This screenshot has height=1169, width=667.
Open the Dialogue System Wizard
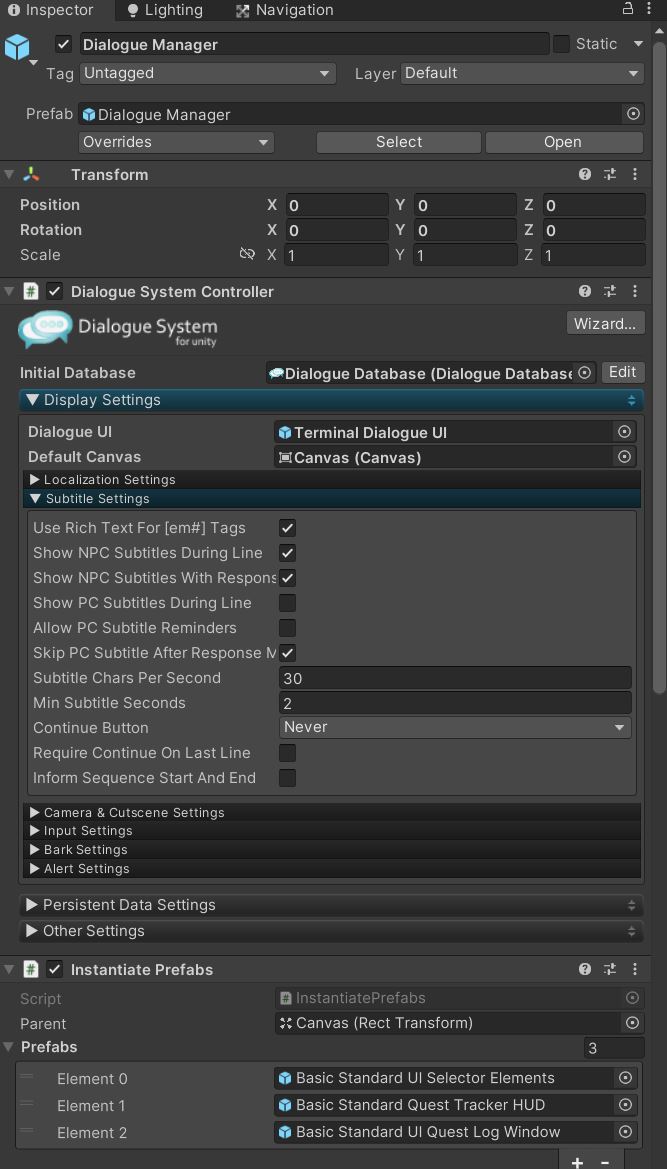coord(605,324)
